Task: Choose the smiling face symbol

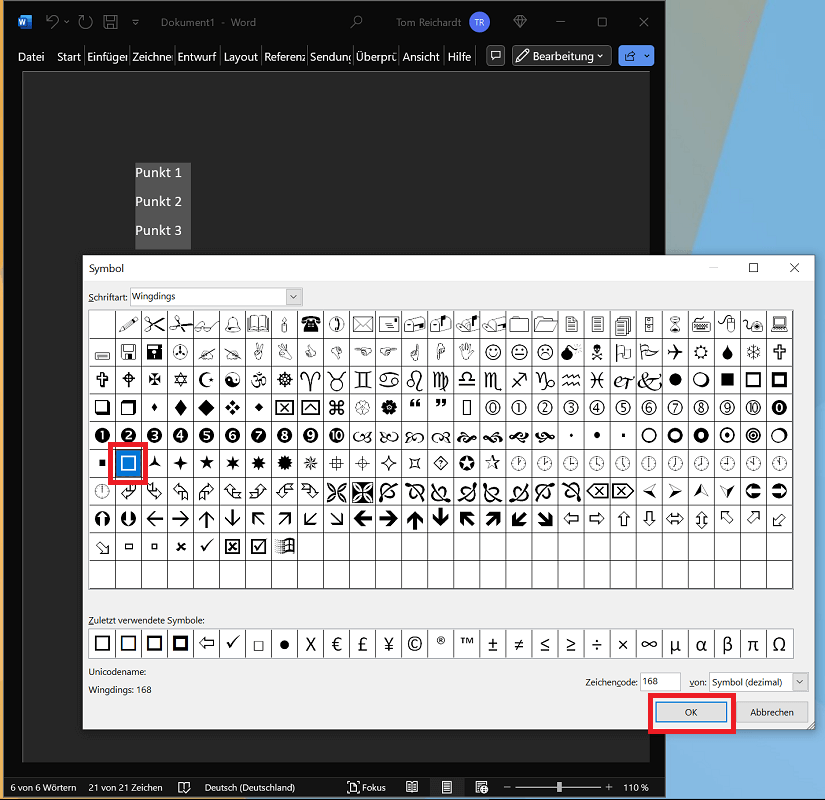Action: point(493,352)
